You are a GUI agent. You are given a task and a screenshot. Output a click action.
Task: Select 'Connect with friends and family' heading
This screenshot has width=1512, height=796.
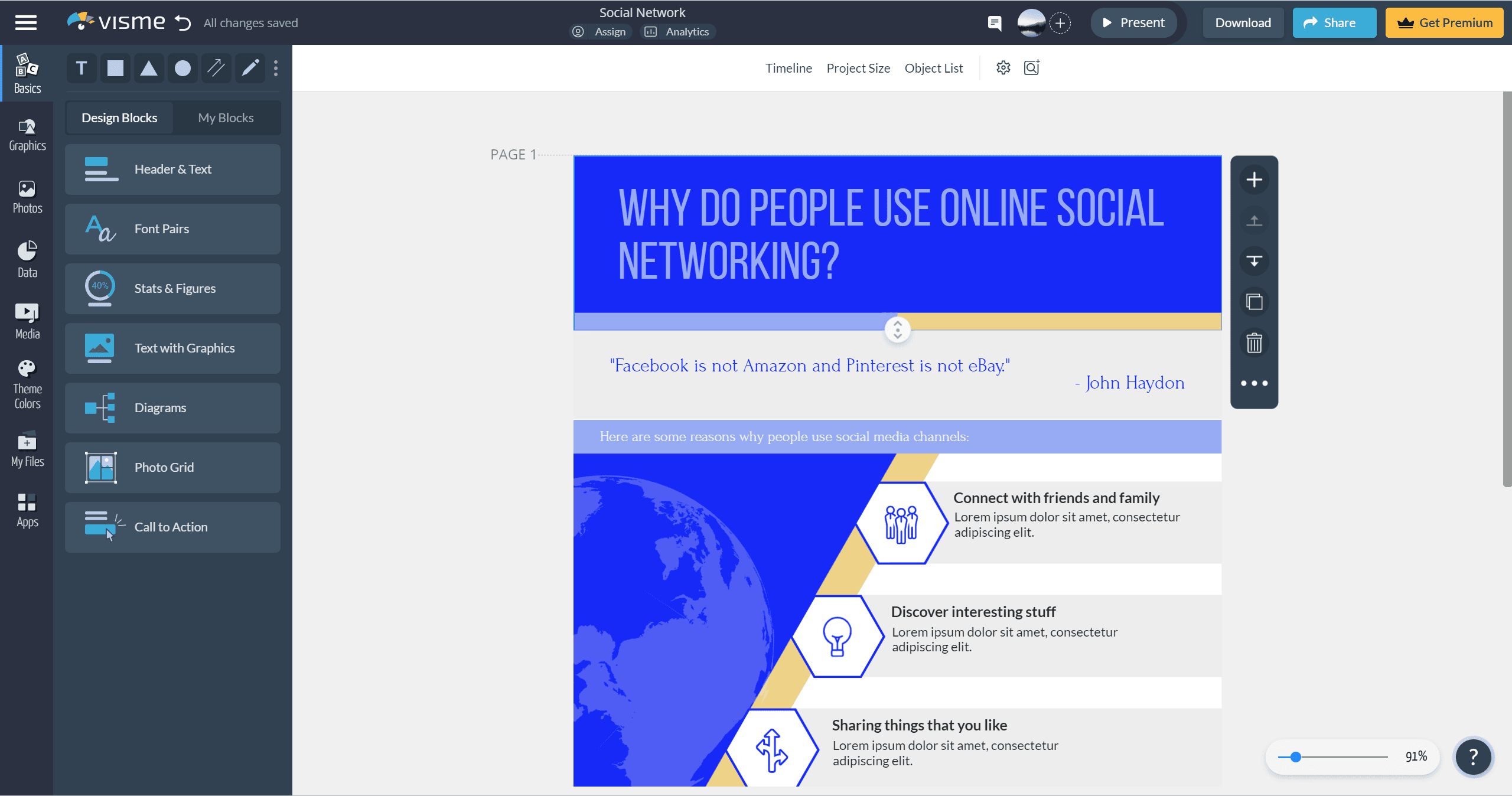point(1057,498)
